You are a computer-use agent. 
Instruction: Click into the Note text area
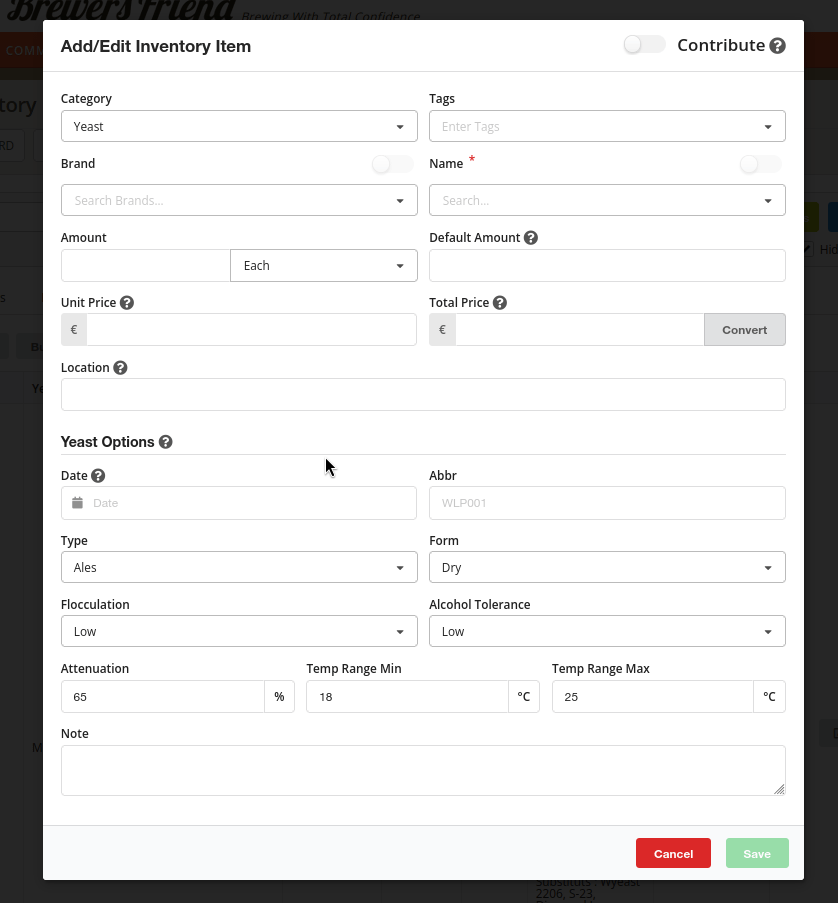coord(422,770)
